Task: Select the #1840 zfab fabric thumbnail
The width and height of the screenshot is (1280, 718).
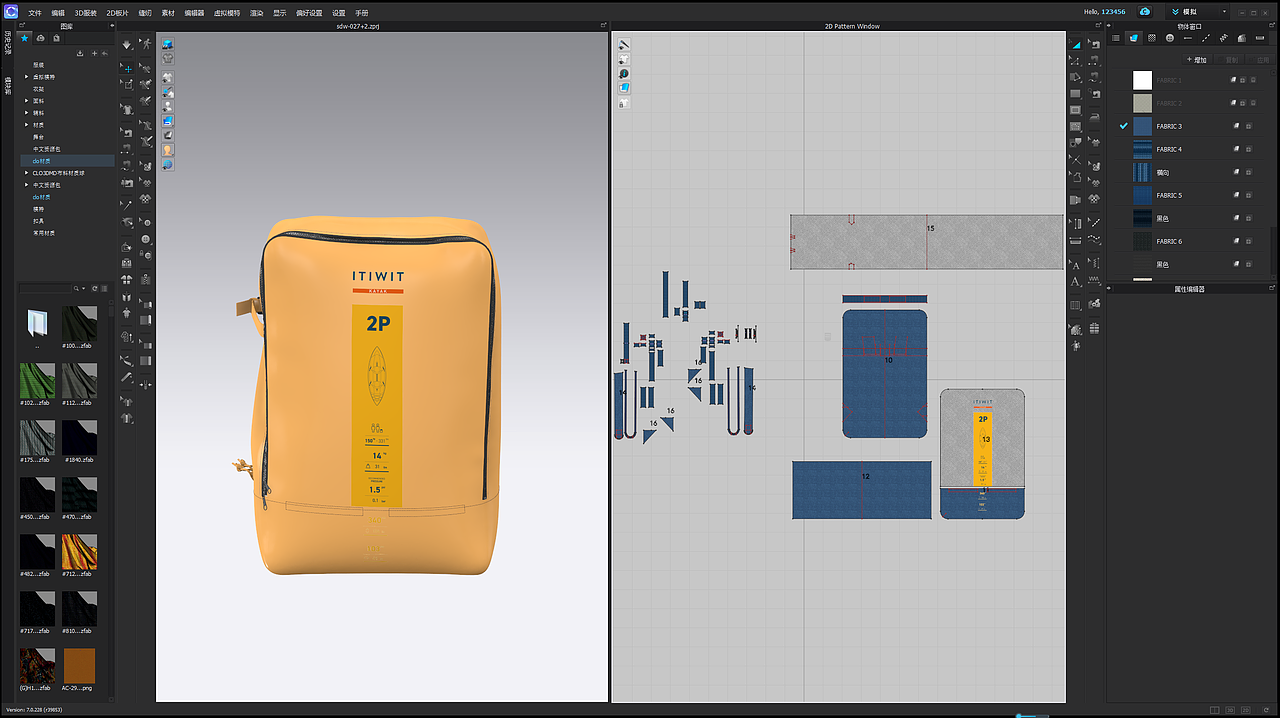Action: click(x=79, y=437)
